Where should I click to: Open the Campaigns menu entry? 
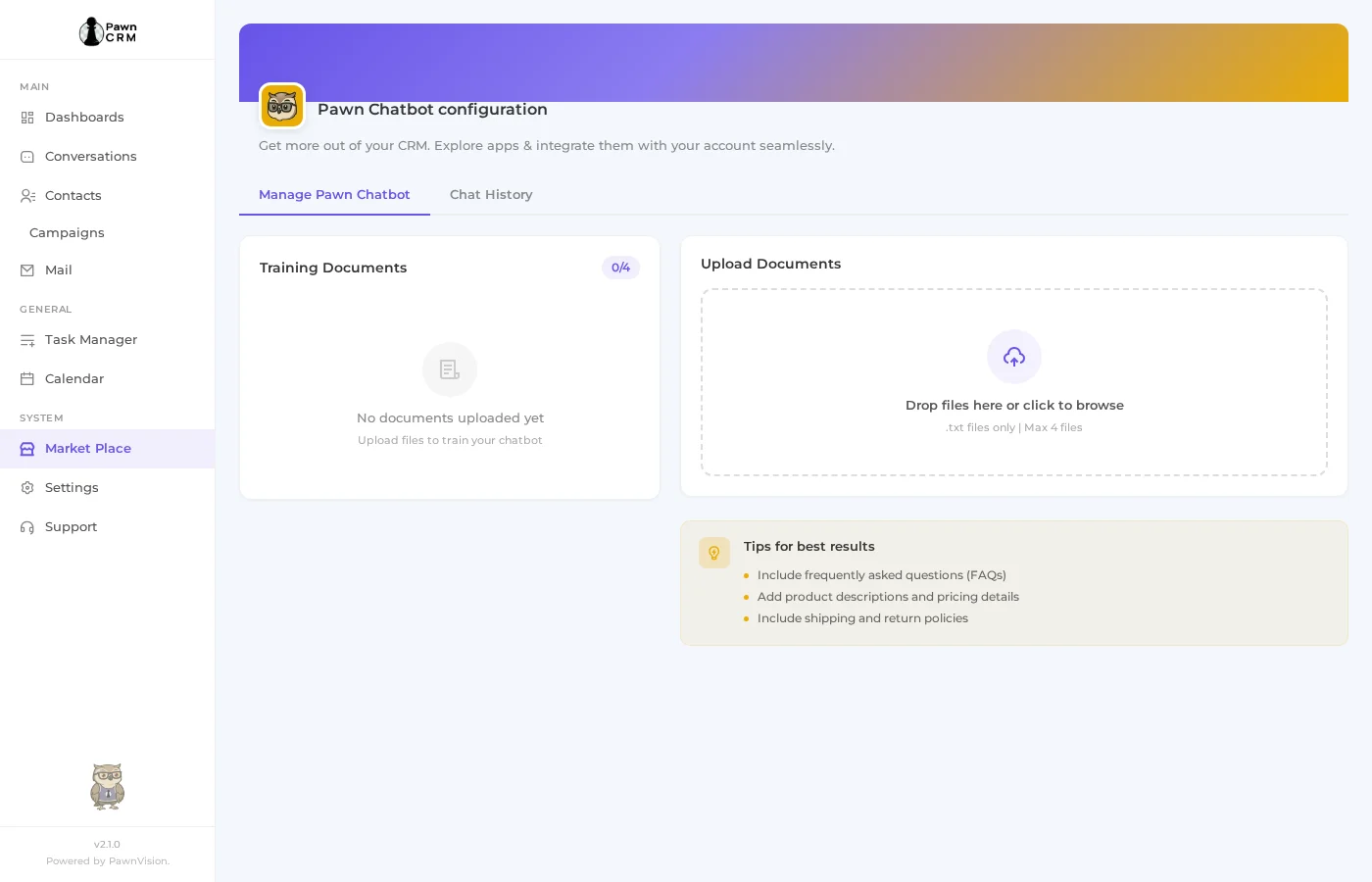click(x=67, y=232)
